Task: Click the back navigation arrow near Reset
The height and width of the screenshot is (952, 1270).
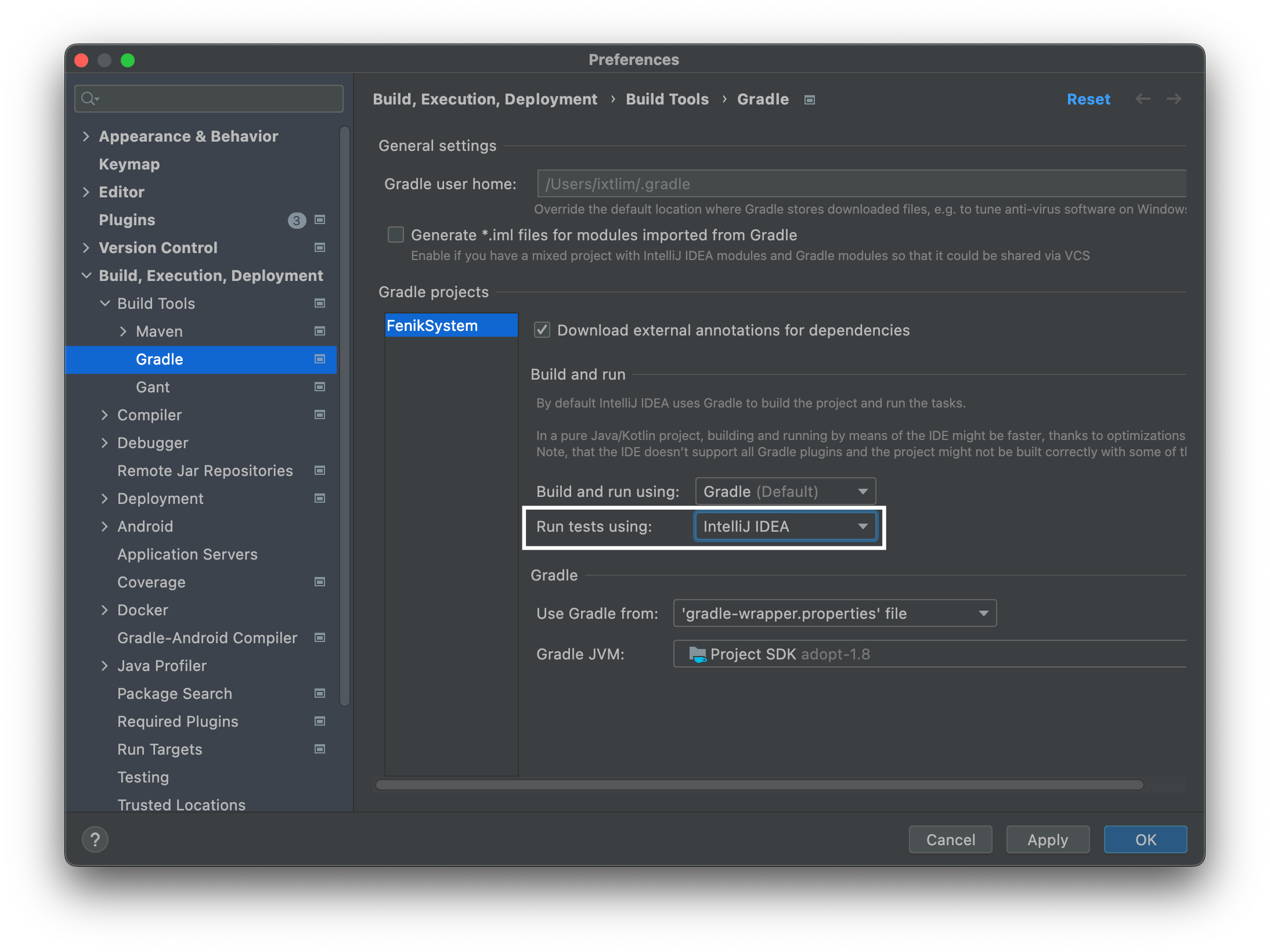Action: [x=1143, y=99]
